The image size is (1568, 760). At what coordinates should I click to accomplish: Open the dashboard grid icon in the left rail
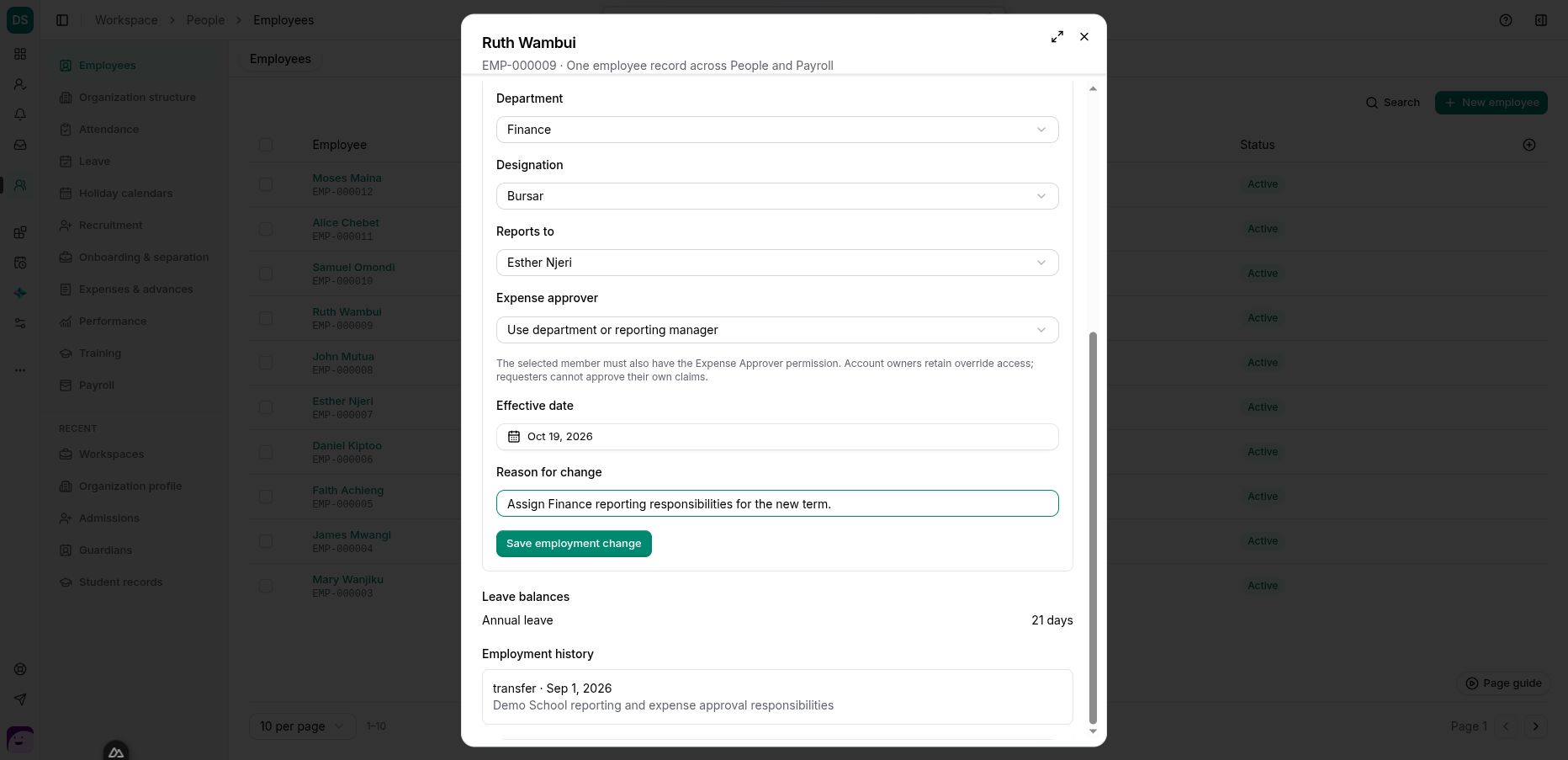click(x=20, y=54)
